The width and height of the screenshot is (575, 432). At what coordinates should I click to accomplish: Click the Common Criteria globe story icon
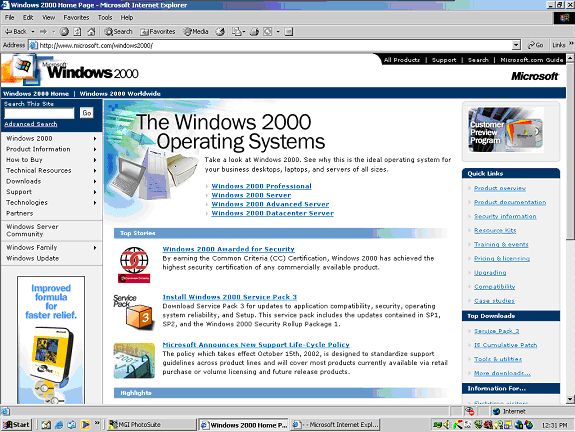pyautogui.click(x=134, y=264)
